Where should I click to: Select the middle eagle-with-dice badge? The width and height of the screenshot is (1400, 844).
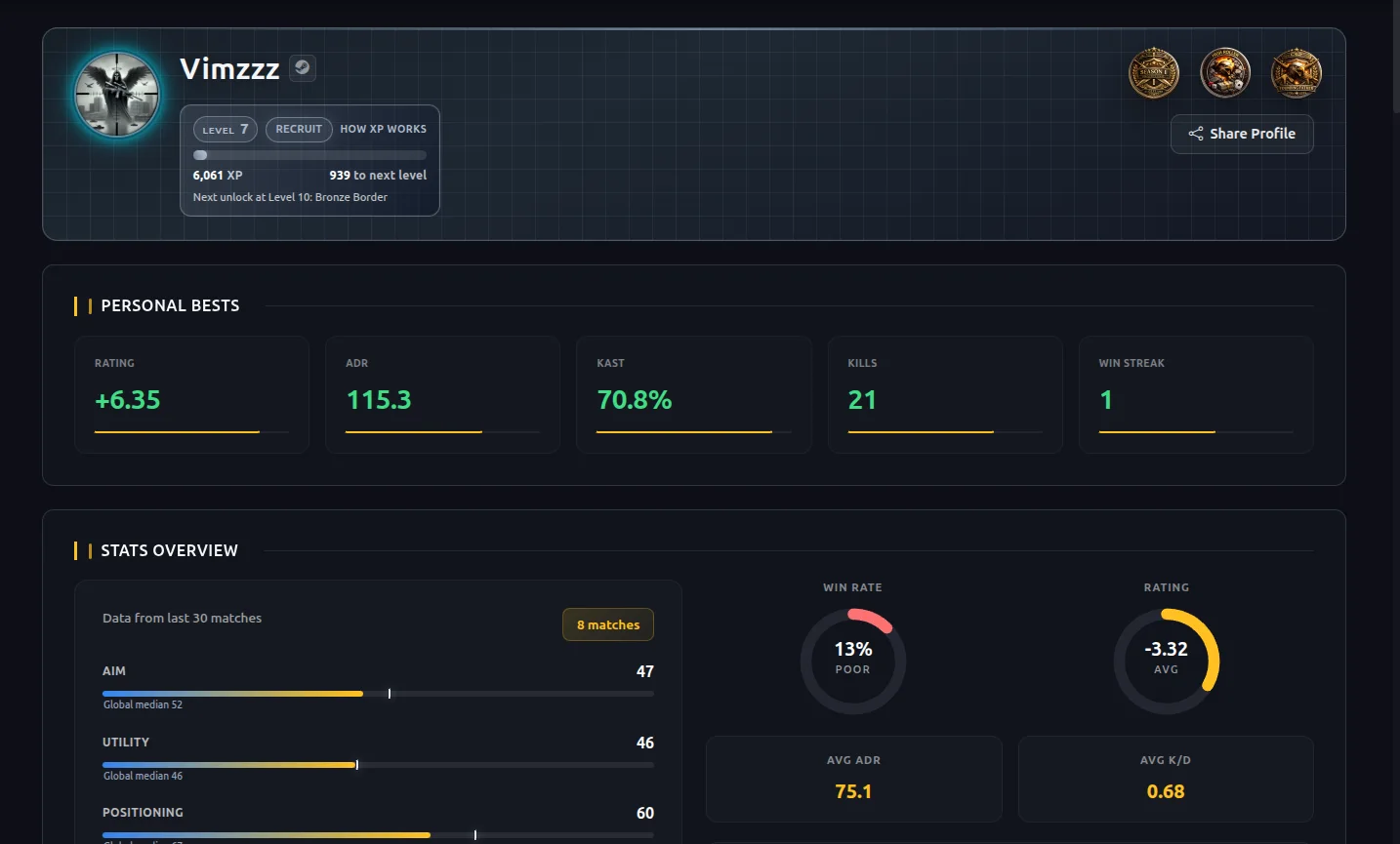pos(1224,73)
